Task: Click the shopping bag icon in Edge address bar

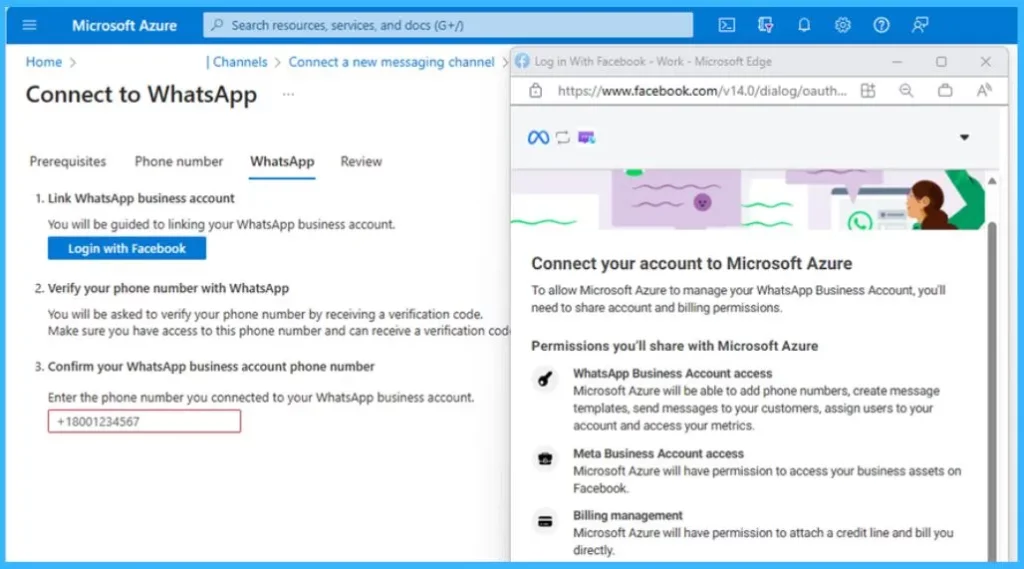Action: pos(945,91)
